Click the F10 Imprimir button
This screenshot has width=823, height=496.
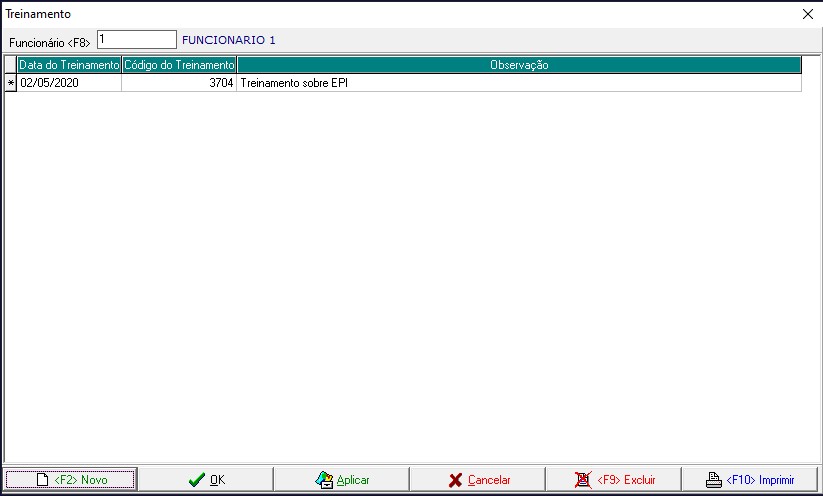click(750, 479)
